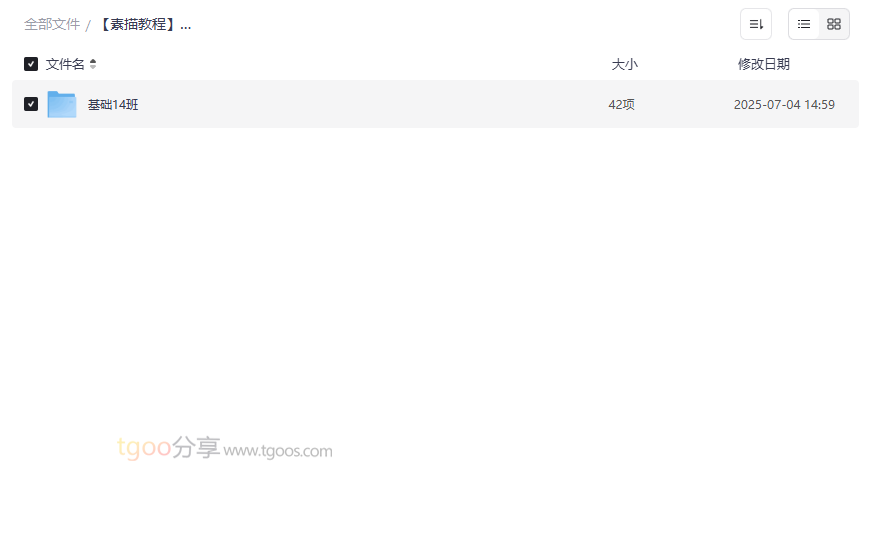Switch to grid thumbnail view
This screenshot has height=538, width=874.
[833, 24]
